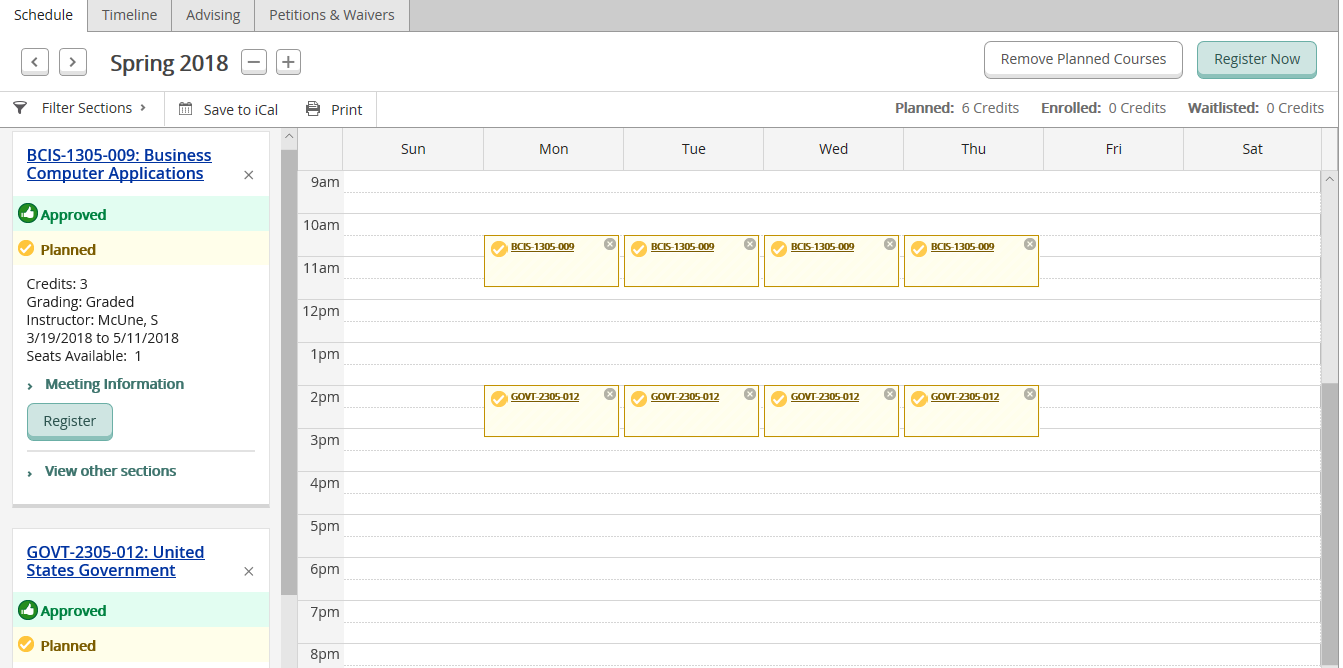Screen dimensions: 1343x668
Task: Click the Mon column header
Action: 553,149
